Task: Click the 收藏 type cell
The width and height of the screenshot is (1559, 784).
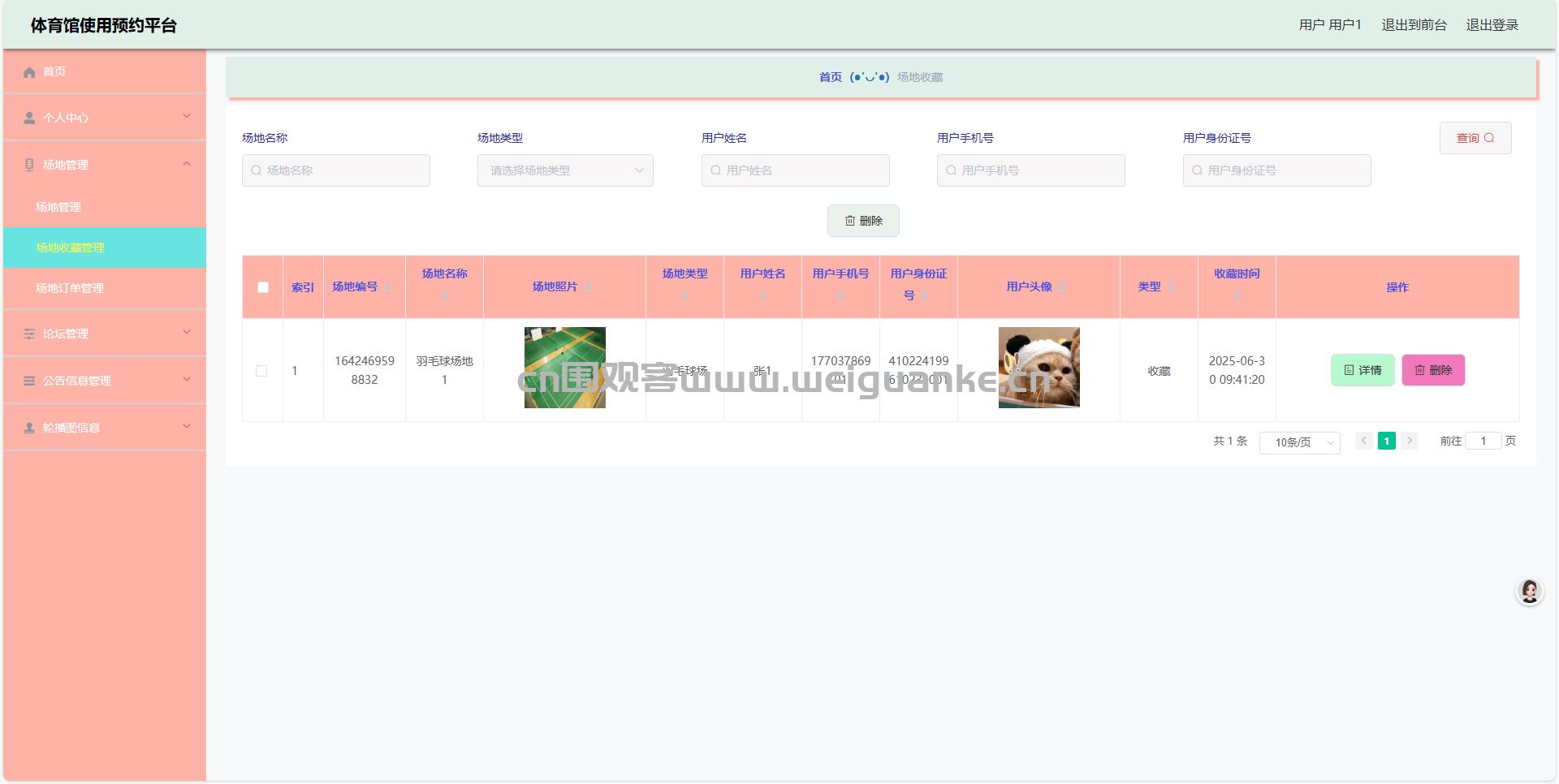Action: click(x=1160, y=371)
